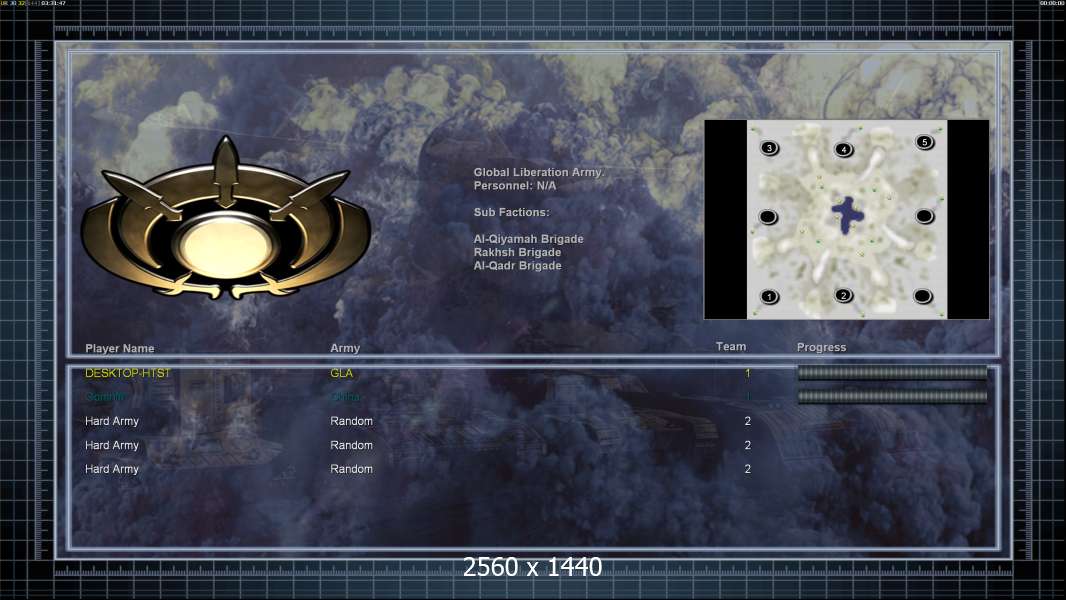Select start position 3 on the minimap
This screenshot has height=600, width=1066.
(769, 147)
